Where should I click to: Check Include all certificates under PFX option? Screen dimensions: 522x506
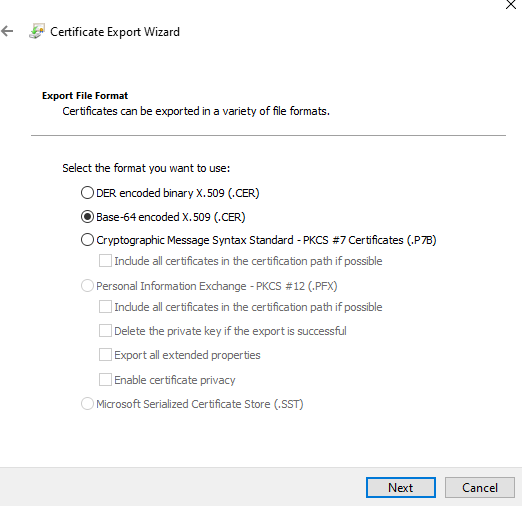coord(105,307)
